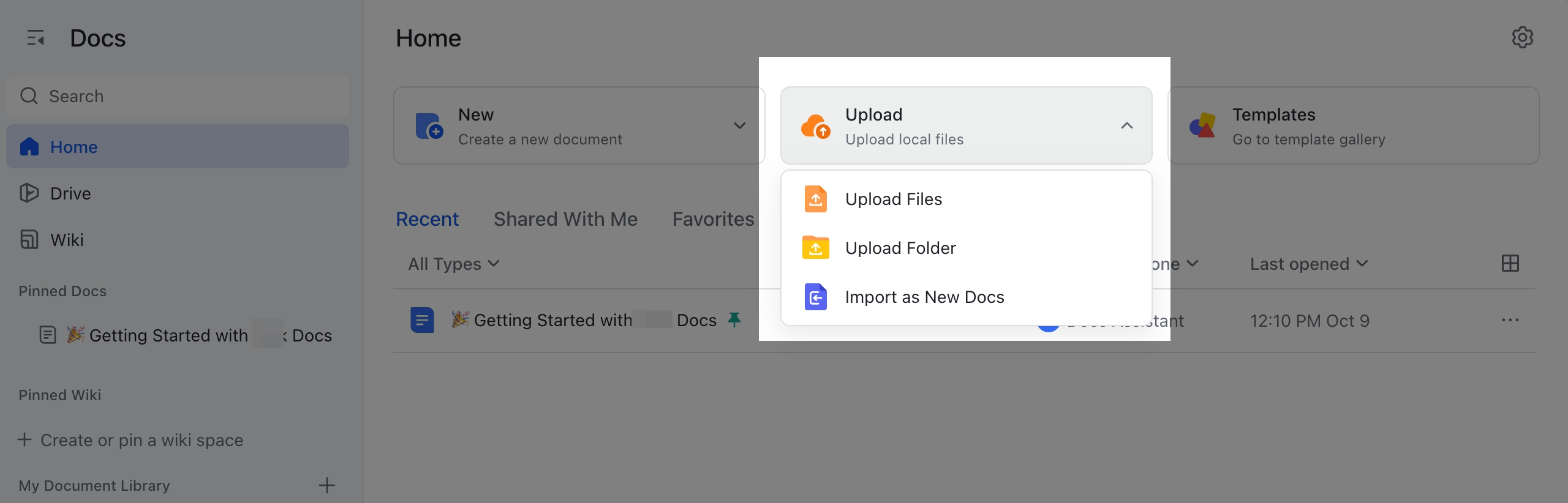The image size is (1568, 503).
Task: Expand the New document dropdown chevron
Action: click(x=740, y=125)
